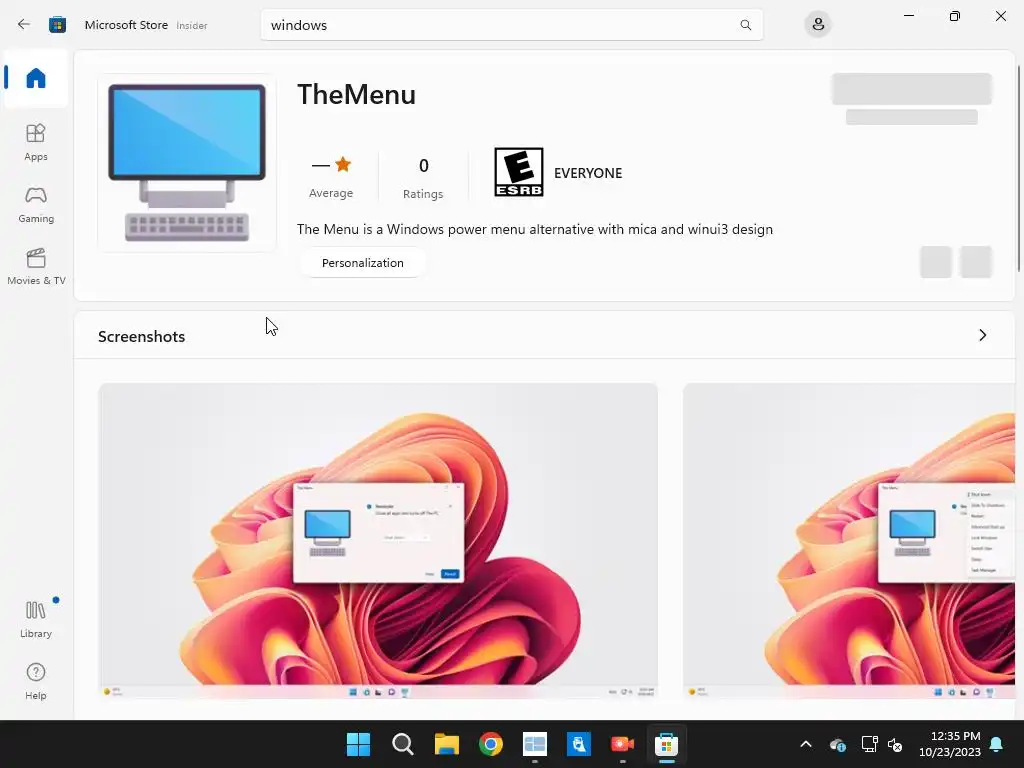Open Help in the sidebar
The image size is (1024, 768).
pos(36,682)
